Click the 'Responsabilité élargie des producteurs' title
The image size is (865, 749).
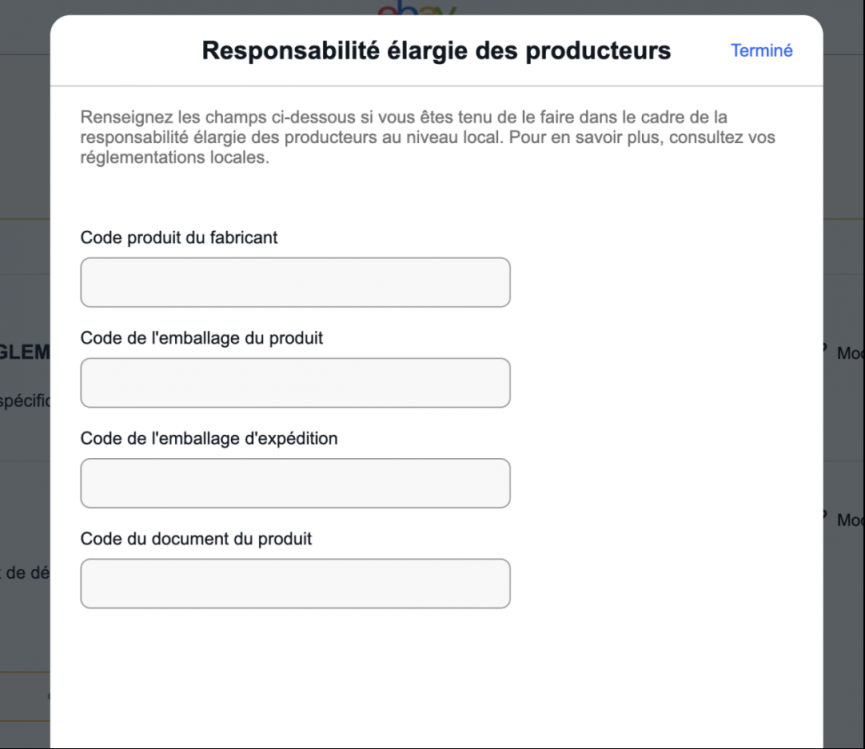tap(436, 51)
